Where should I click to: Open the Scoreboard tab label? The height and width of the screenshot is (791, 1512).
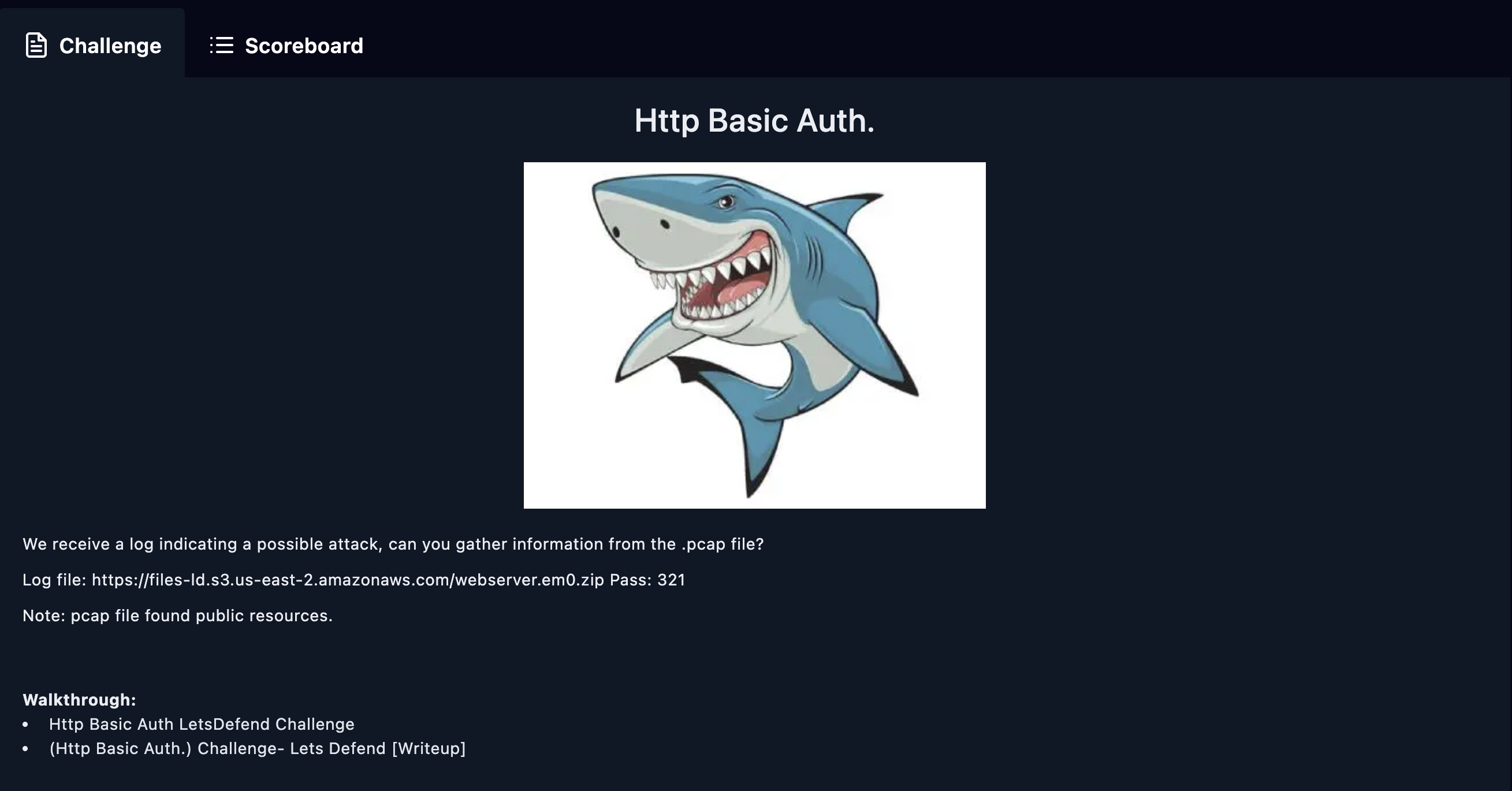pos(303,46)
